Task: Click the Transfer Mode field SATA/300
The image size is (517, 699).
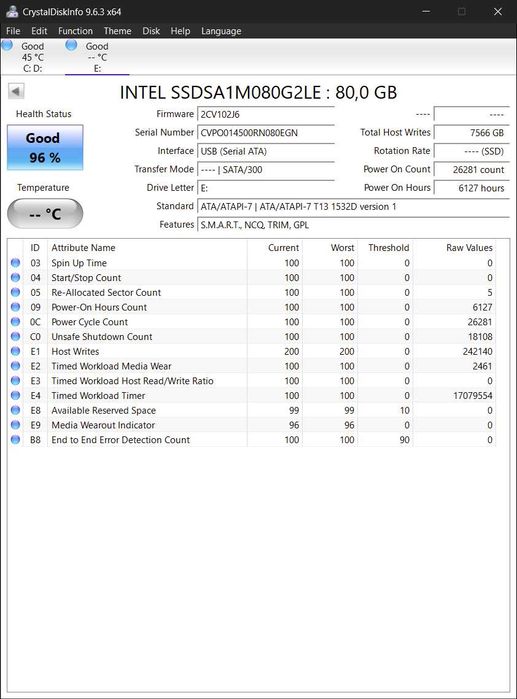Action: [266, 169]
